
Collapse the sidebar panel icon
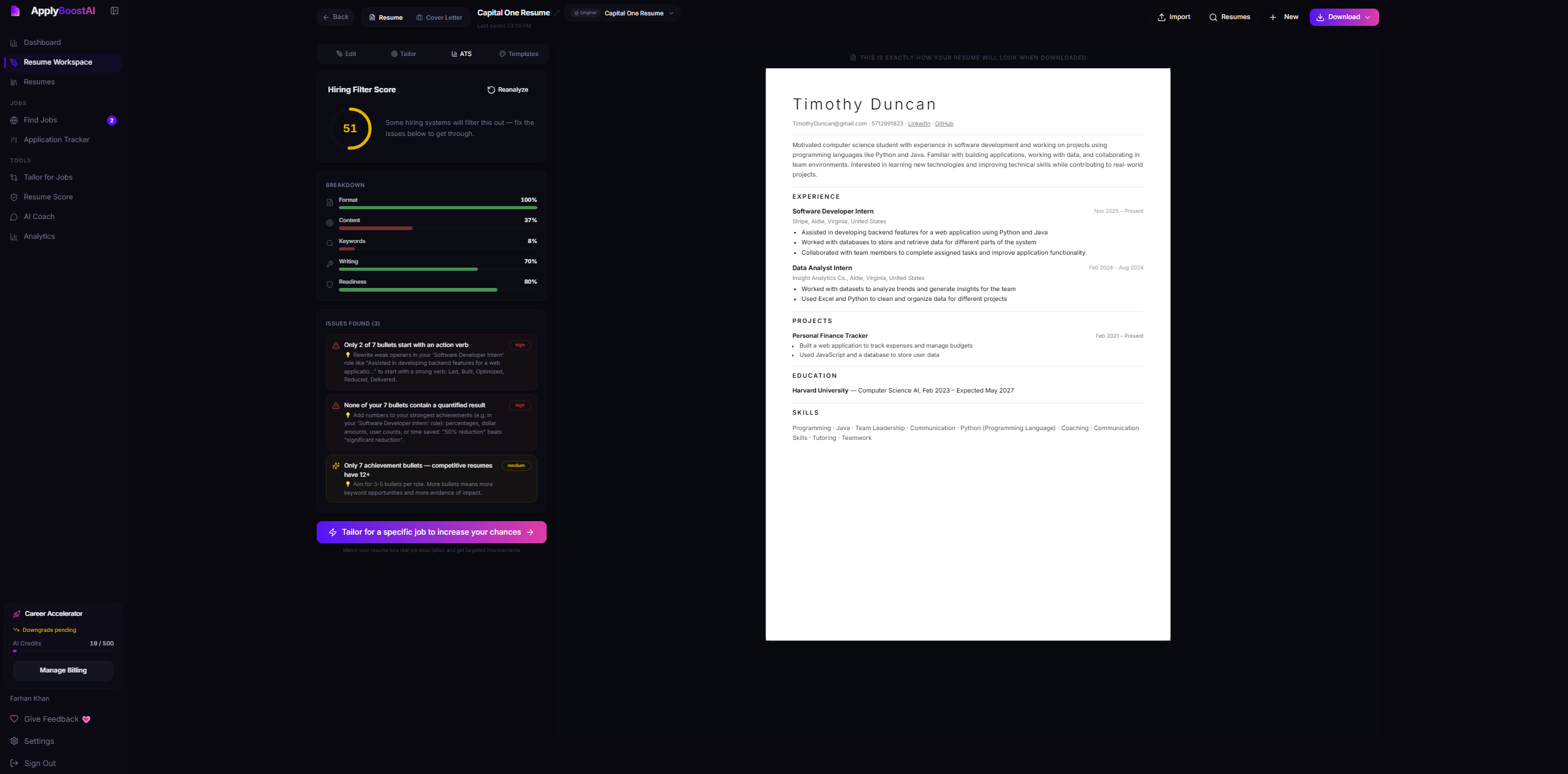click(114, 10)
